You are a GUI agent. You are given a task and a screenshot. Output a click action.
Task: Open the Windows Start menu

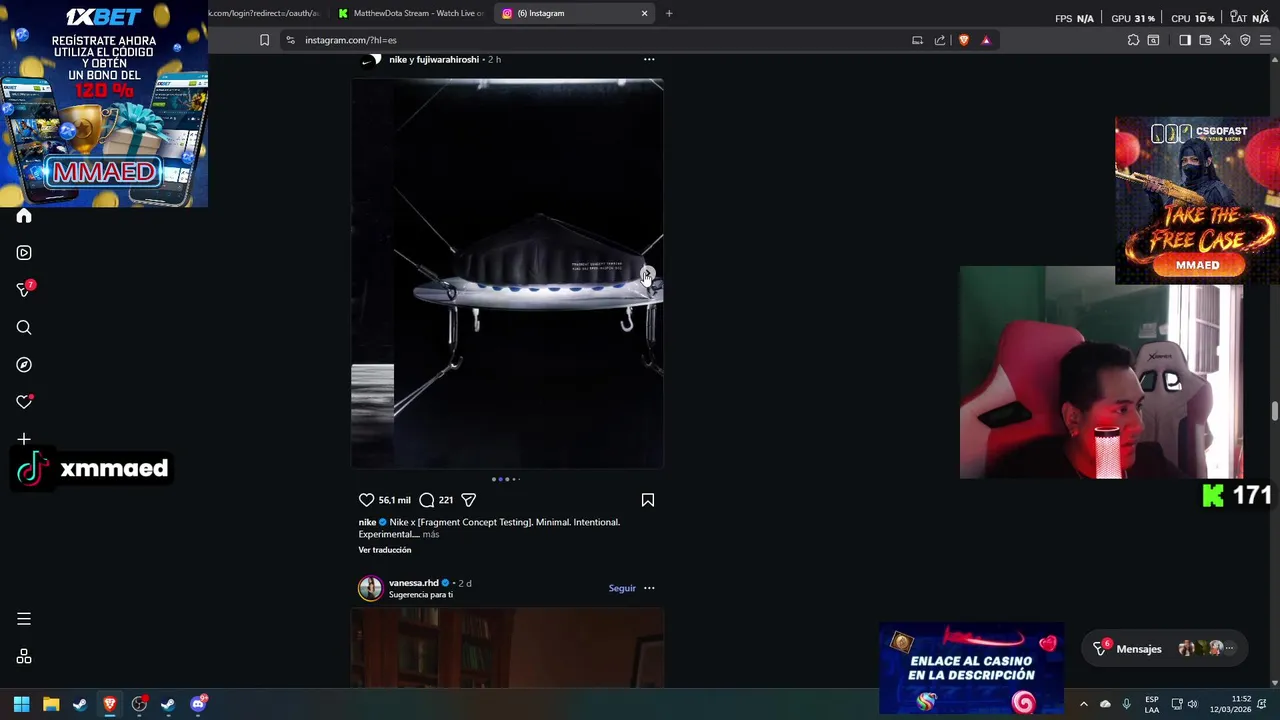[21, 704]
